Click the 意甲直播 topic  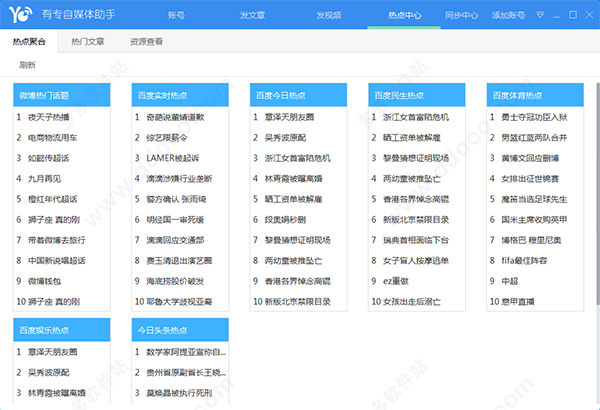coord(518,302)
